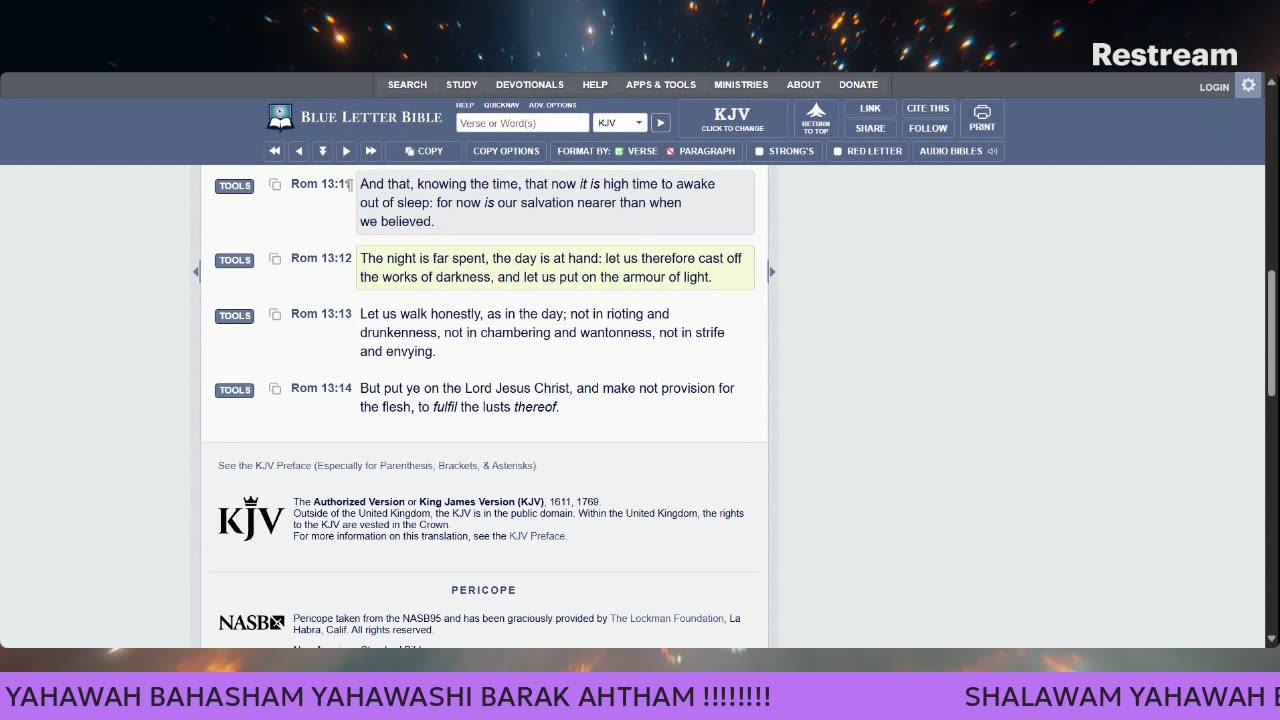Screen dimensions: 1280x720
Task: Open the Help menu
Action: click(595, 85)
